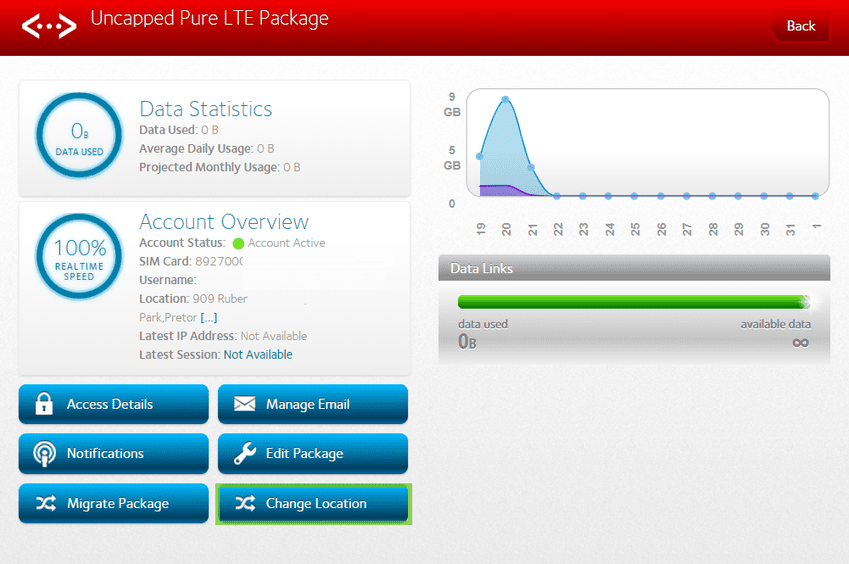Click the envelope icon on Manage Email
The width and height of the screenshot is (849, 564).
tap(244, 404)
